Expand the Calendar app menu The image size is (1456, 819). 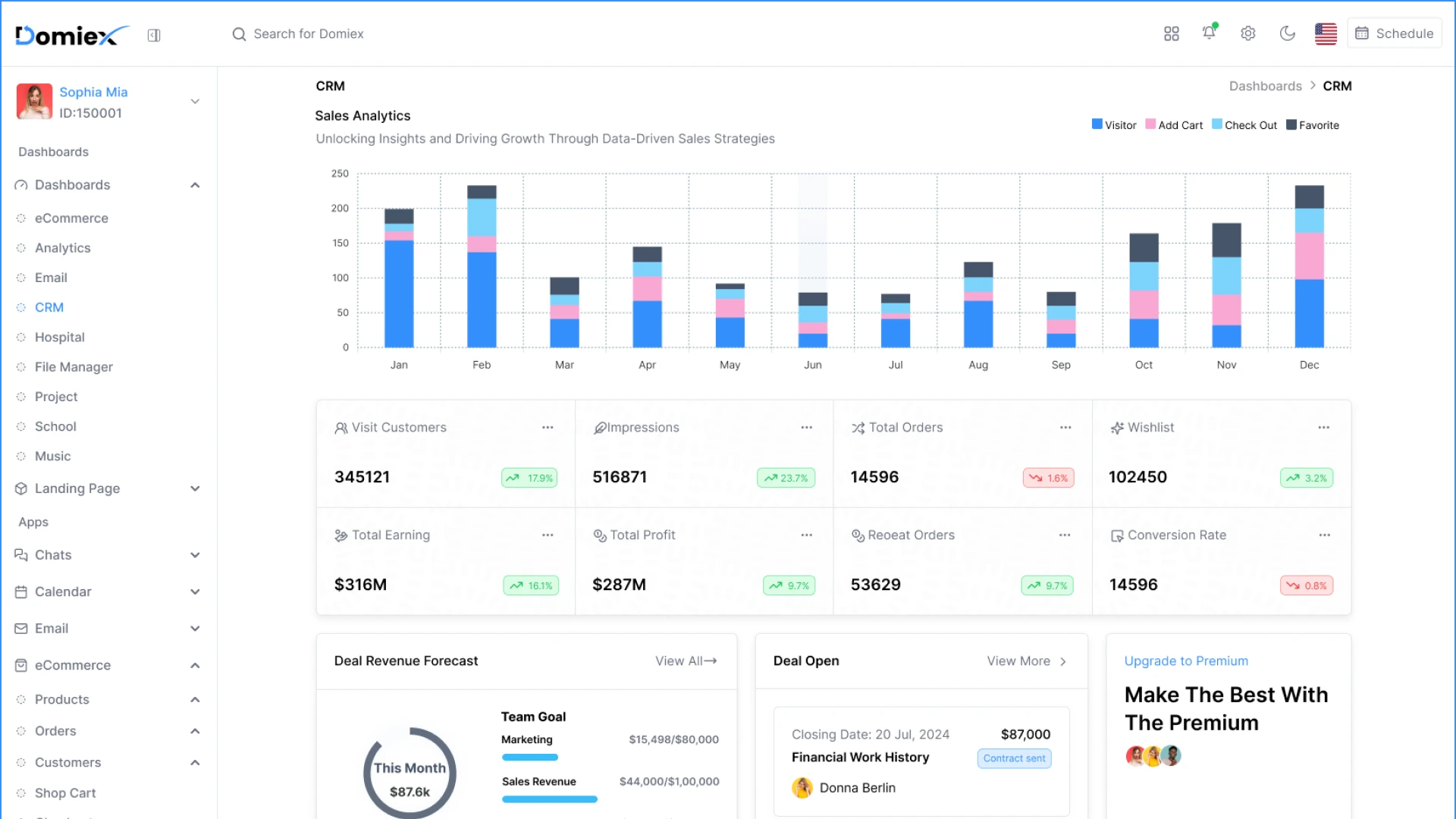195,592
